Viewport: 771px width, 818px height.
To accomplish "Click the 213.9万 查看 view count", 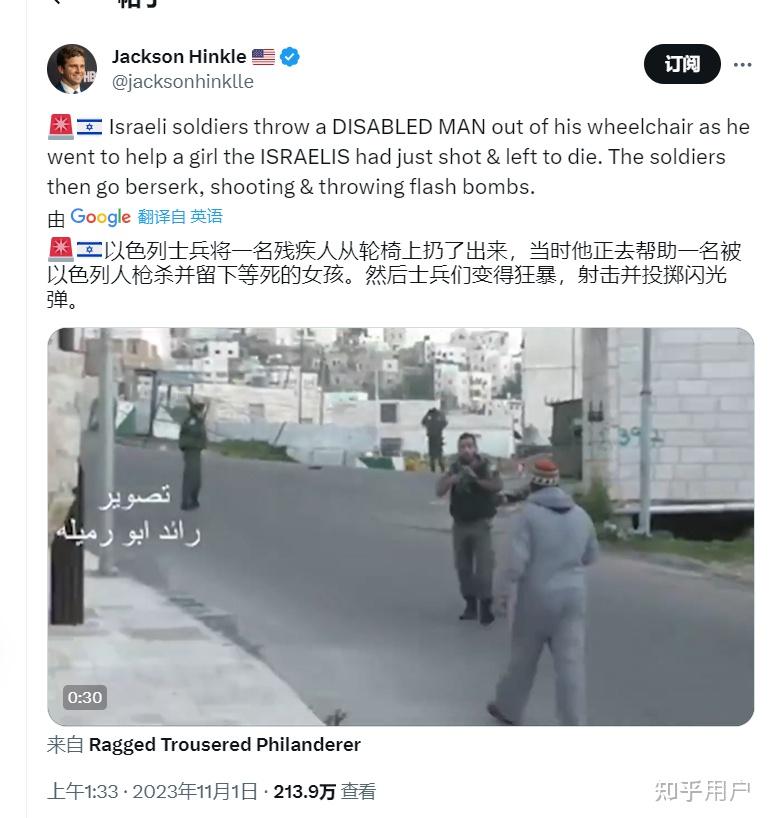I will point(324,791).
